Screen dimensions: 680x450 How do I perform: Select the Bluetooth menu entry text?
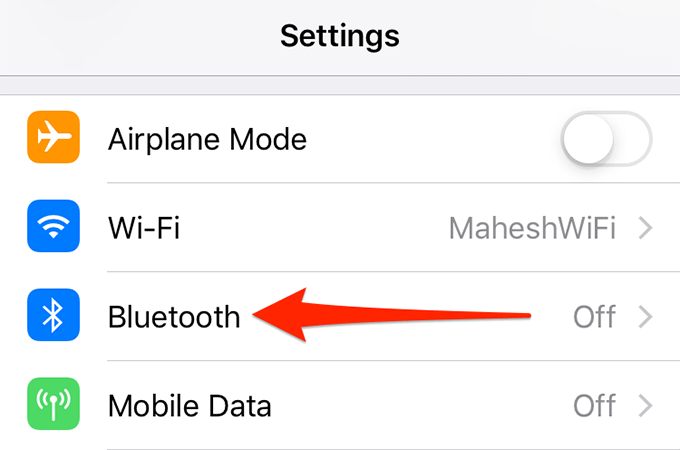pyautogui.click(x=174, y=317)
